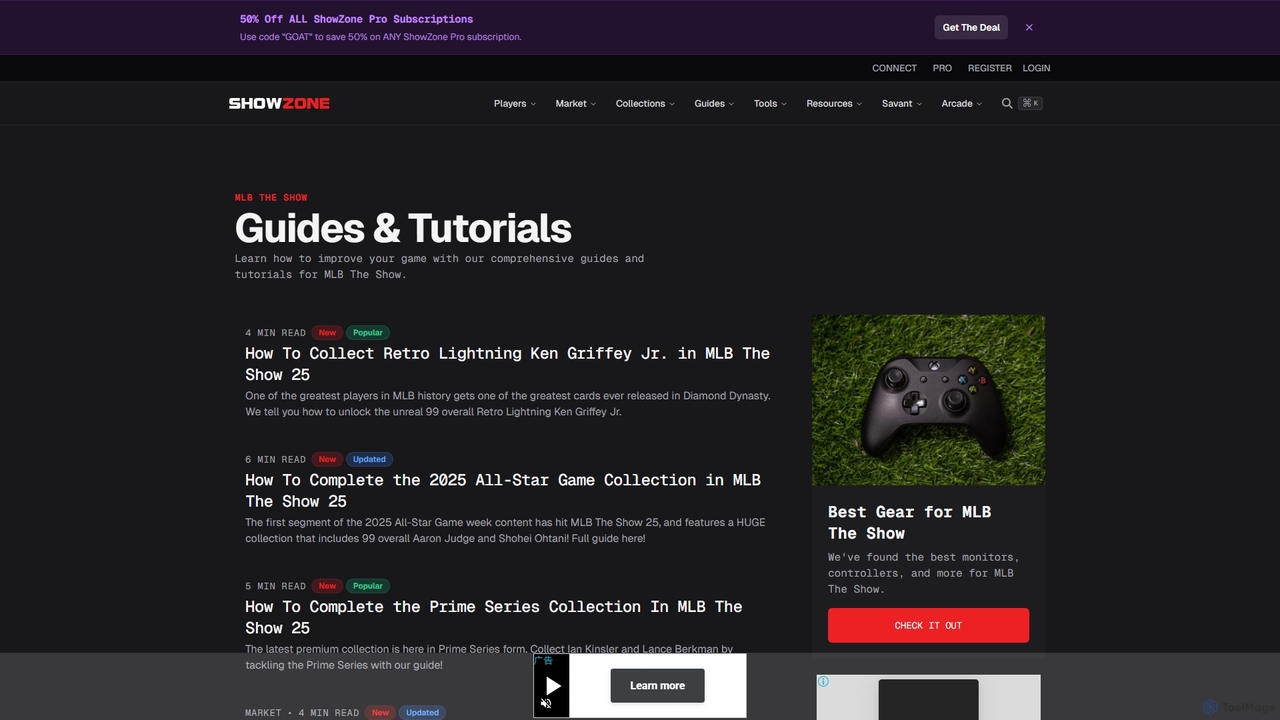The width and height of the screenshot is (1280, 720).
Task: Click the 'MARKET • 4 MIN READ' label
Action: pyautogui.click(x=302, y=713)
